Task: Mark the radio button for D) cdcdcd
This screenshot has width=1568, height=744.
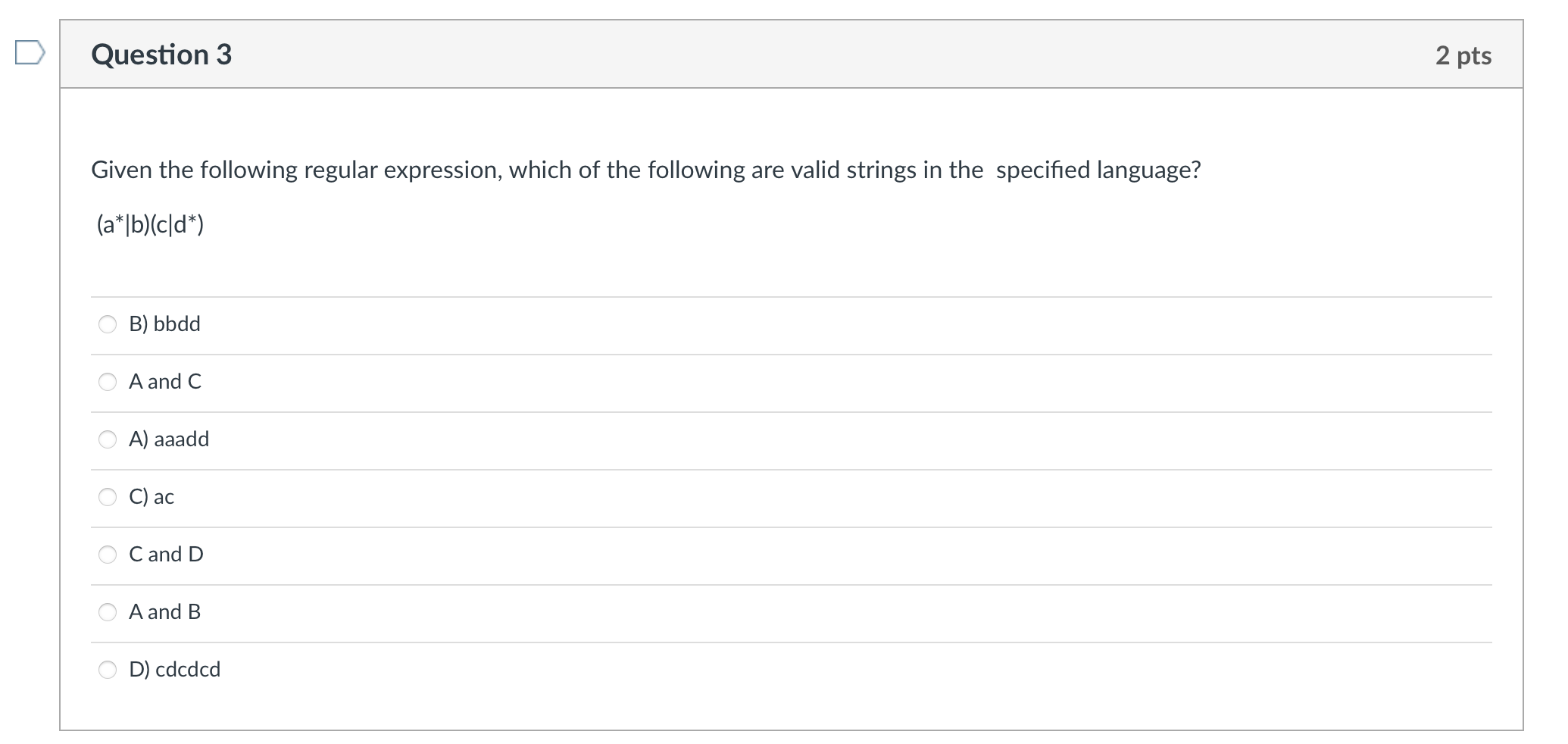Action: 108,670
